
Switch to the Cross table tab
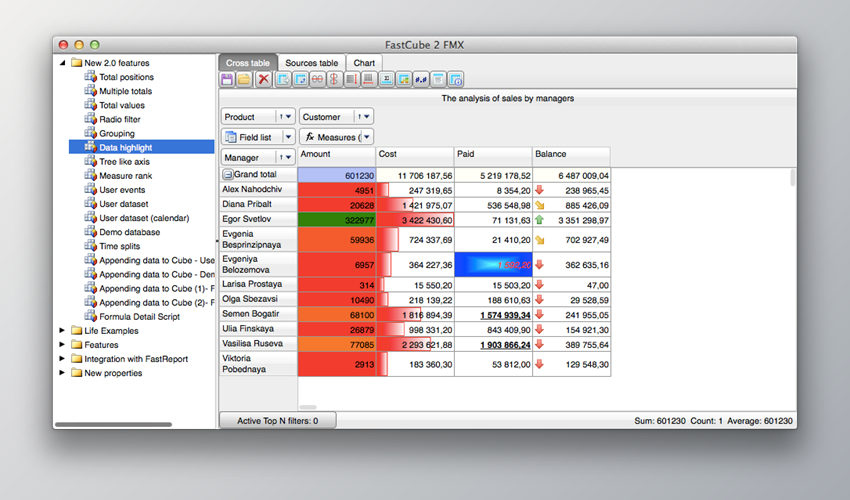pos(248,63)
